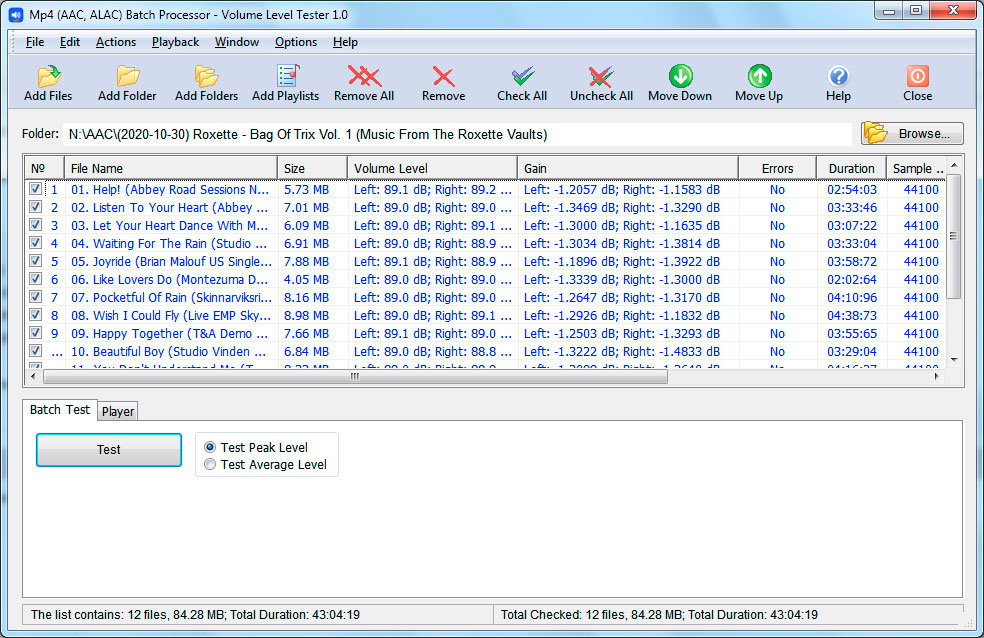
Task: Uncheck the checkbox for file 1 Help!
Action: (x=35, y=188)
